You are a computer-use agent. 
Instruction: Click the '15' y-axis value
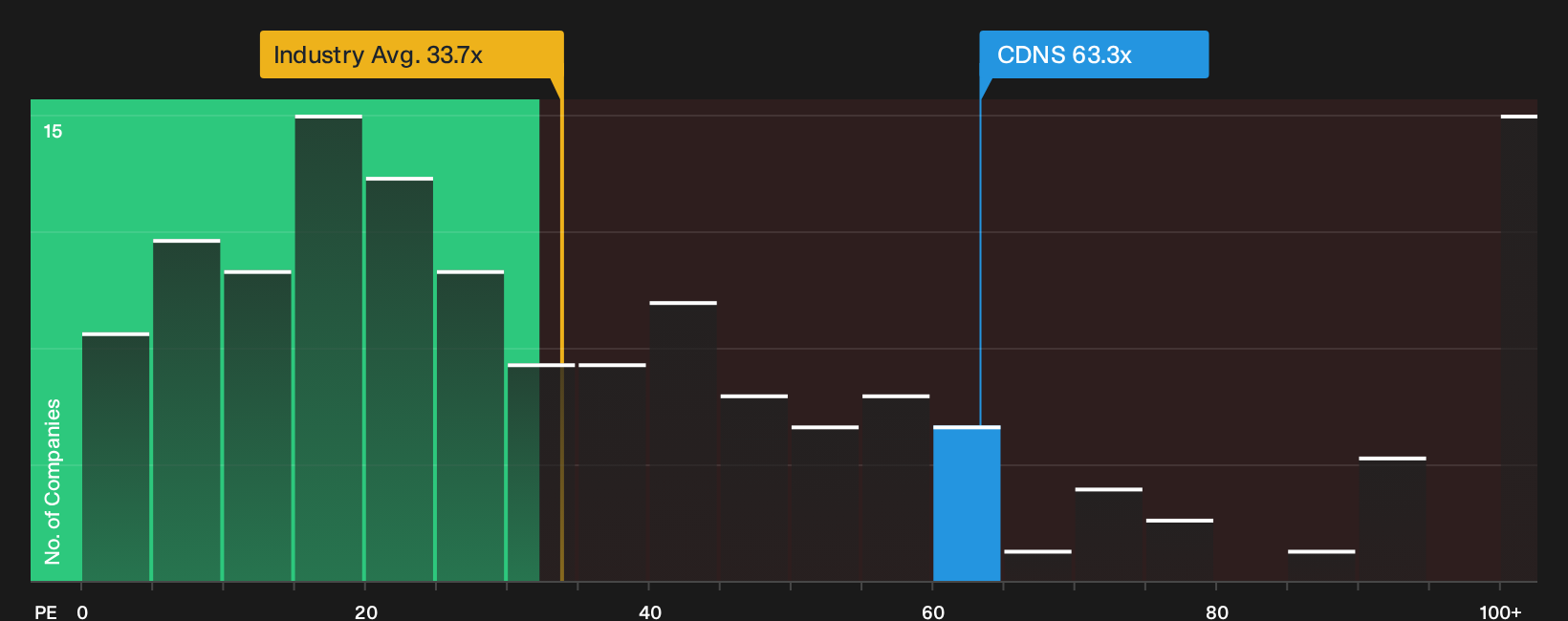53,131
